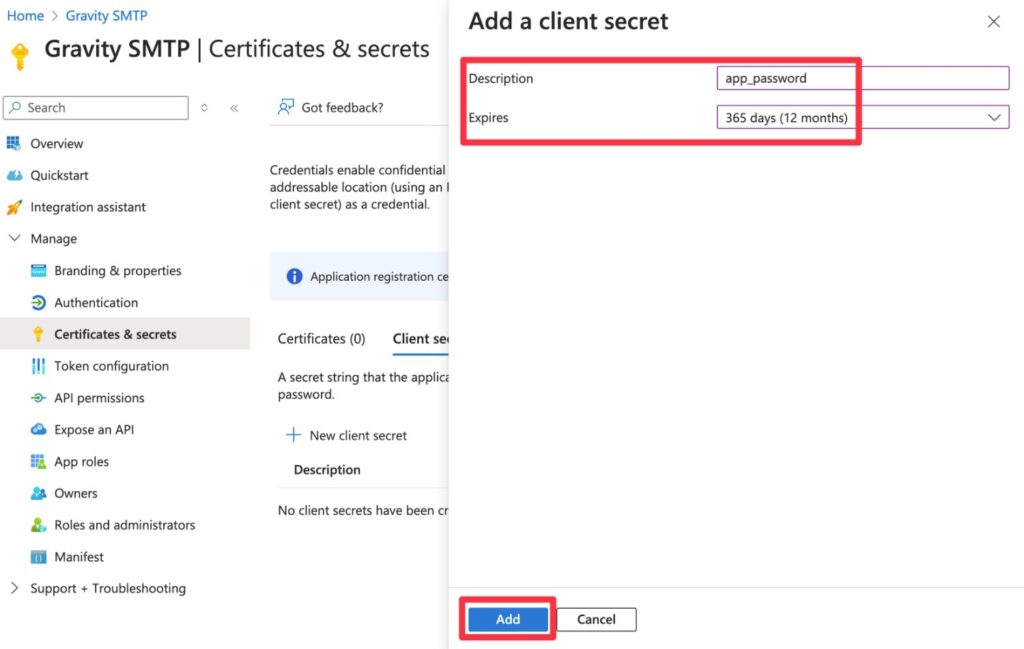This screenshot has width=1024, height=649.
Task: Collapse the sidebar with double chevron
Action: [234, 108]
